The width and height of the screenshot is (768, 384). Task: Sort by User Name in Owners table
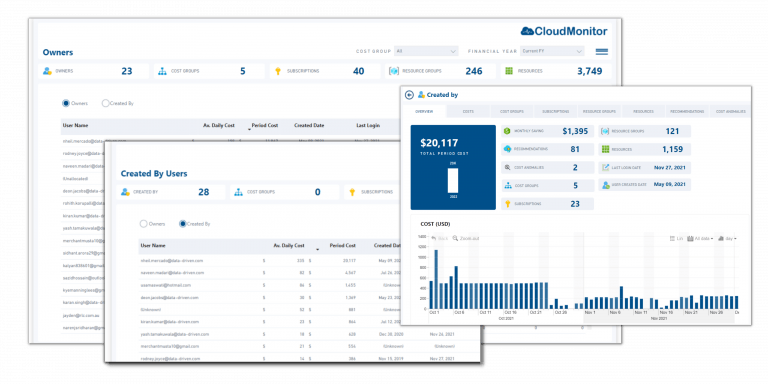coord(75,125)
